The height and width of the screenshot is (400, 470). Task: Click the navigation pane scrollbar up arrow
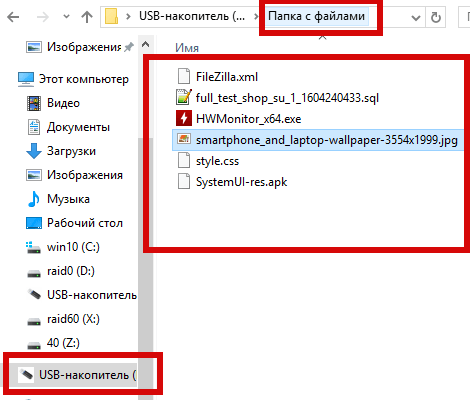(146, 44)
